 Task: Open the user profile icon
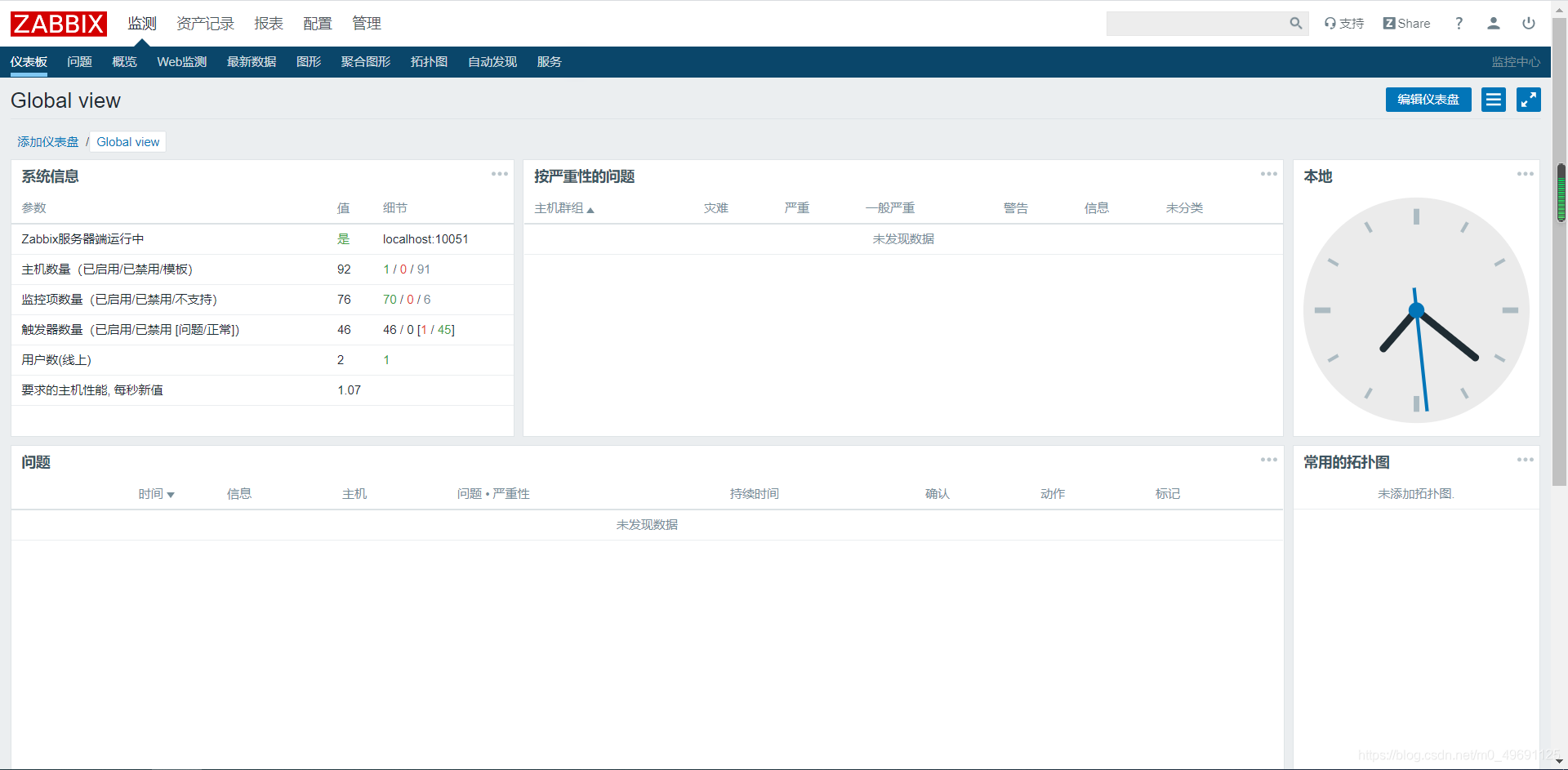point(1494,24)
